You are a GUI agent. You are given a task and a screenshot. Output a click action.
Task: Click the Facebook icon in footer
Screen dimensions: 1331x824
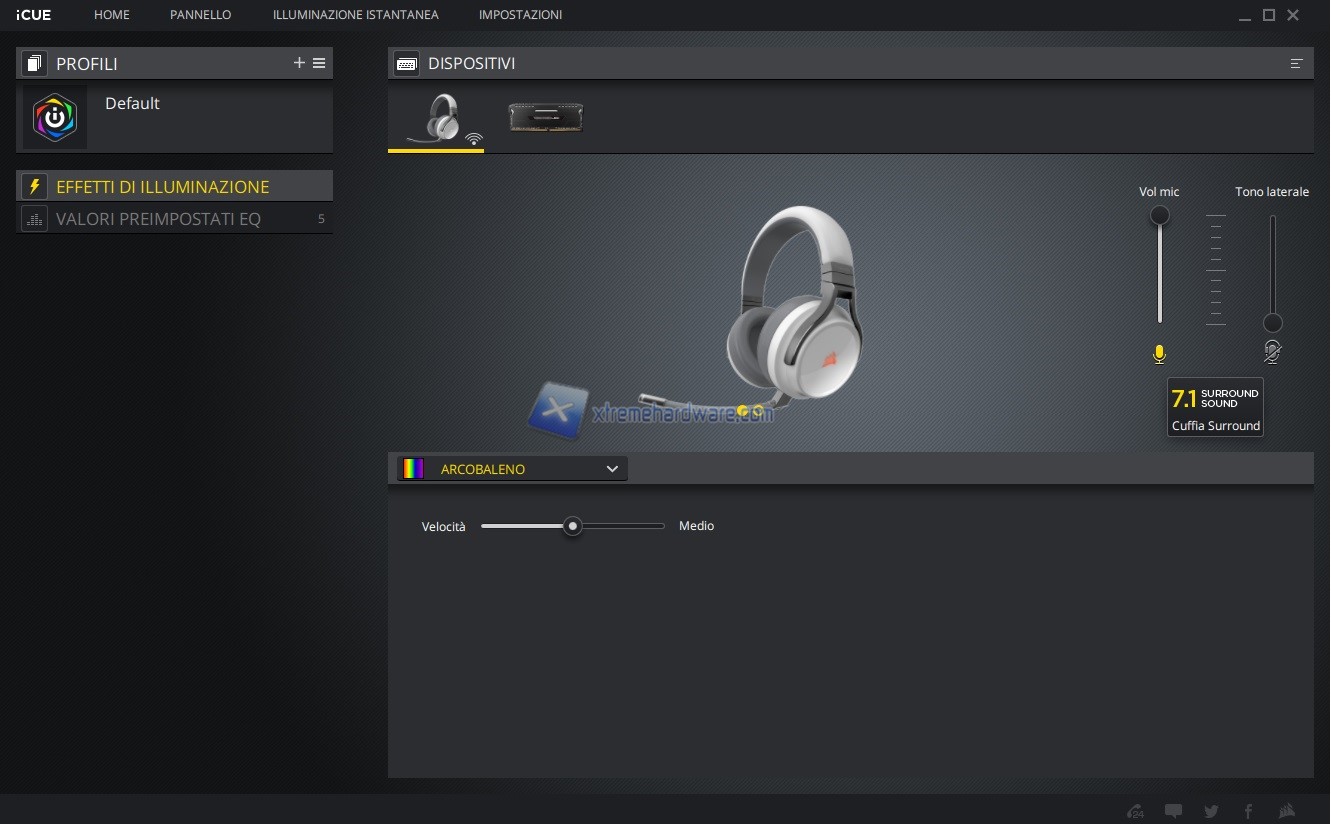click(x=1248, y=811)
